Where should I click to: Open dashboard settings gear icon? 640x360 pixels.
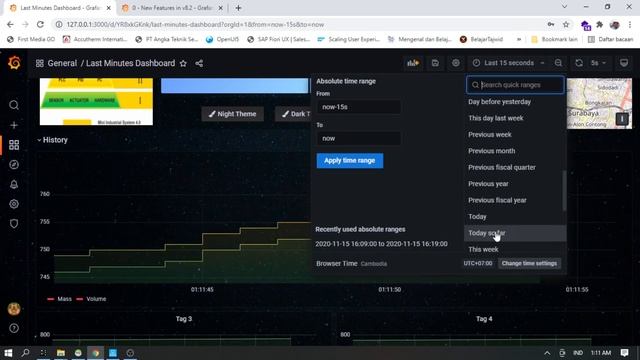click(456, 63)
